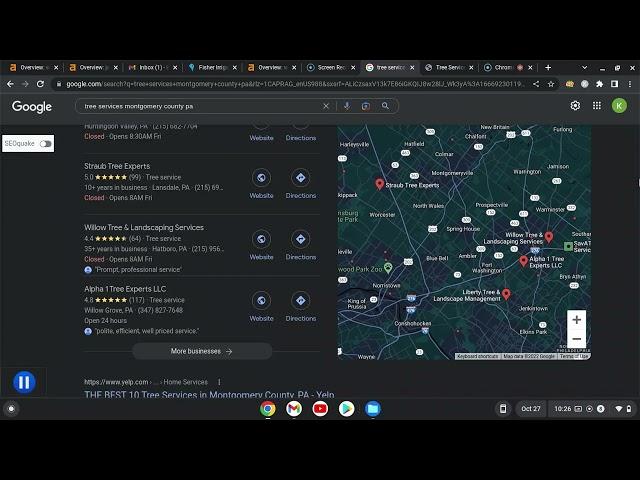The height and width of the screenshot is (480, 640).
Task: Zoom out on the map
Action: [x=576, y=339]
